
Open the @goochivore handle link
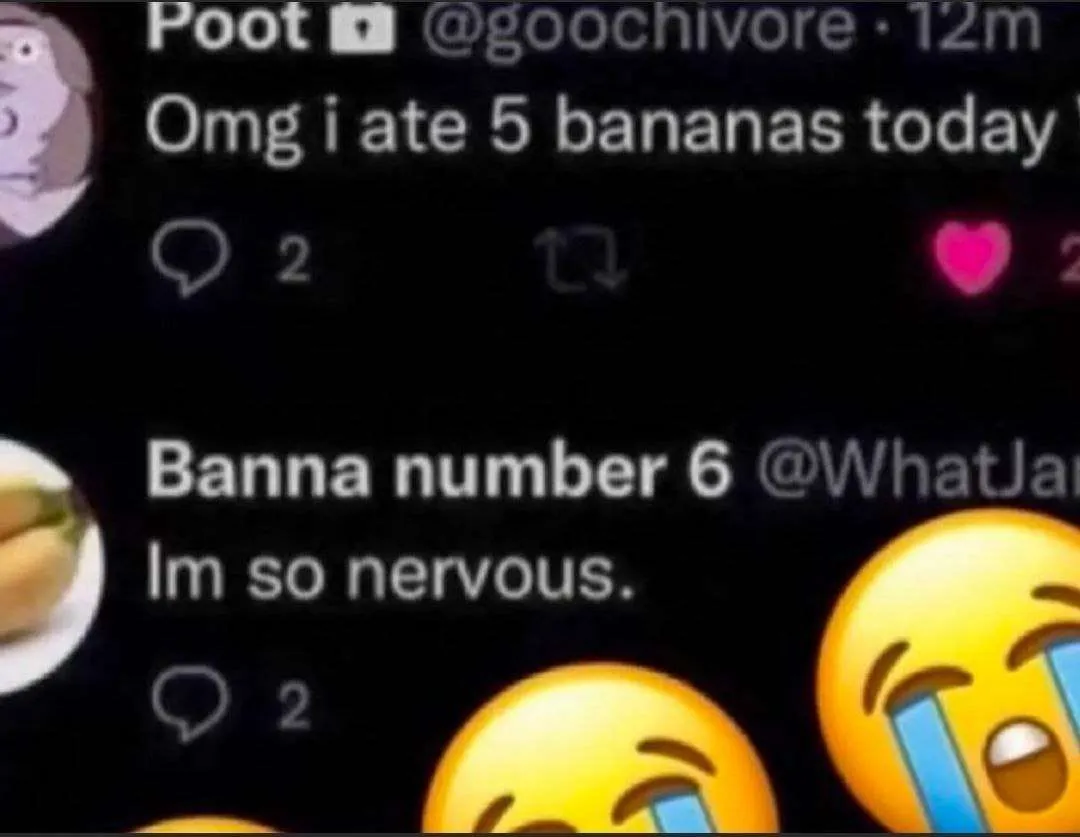tap(636, 29)
